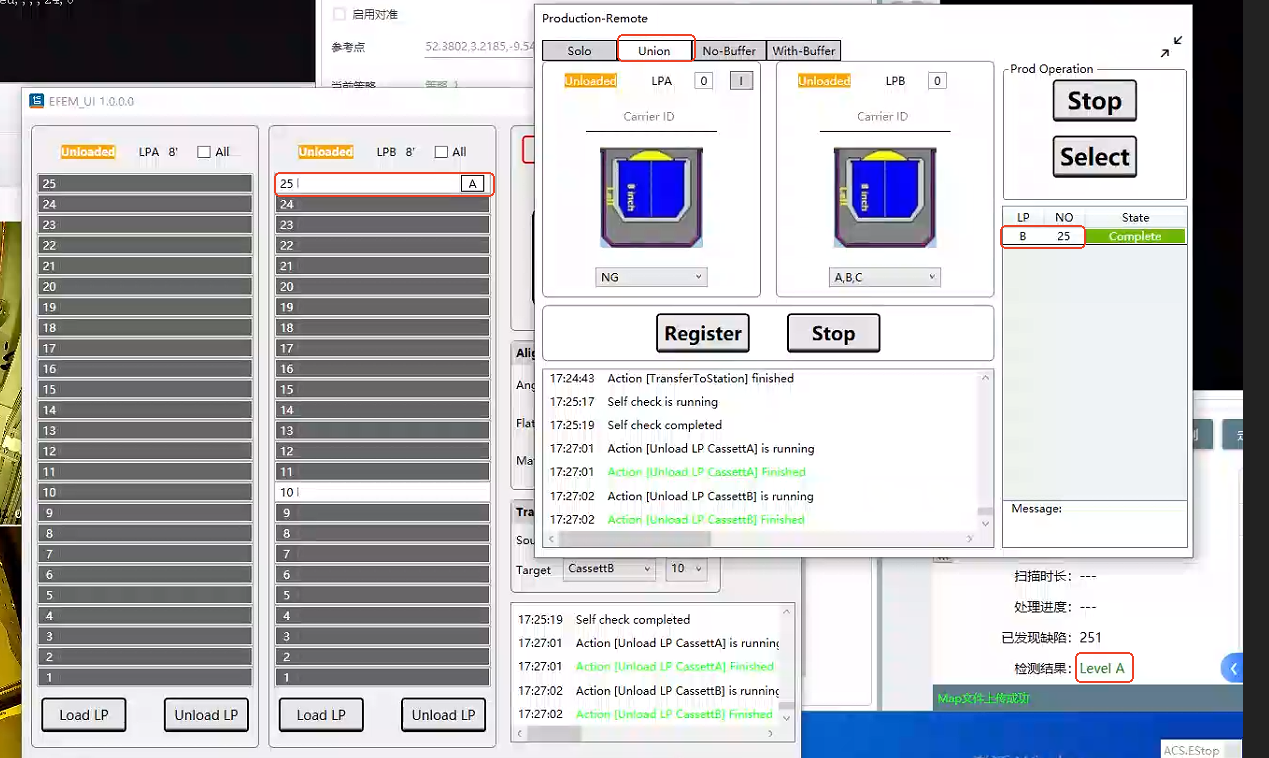Click the blue circular chevron at right edge
This screenshot has width=1269, height=758.
coord(1233,668)
